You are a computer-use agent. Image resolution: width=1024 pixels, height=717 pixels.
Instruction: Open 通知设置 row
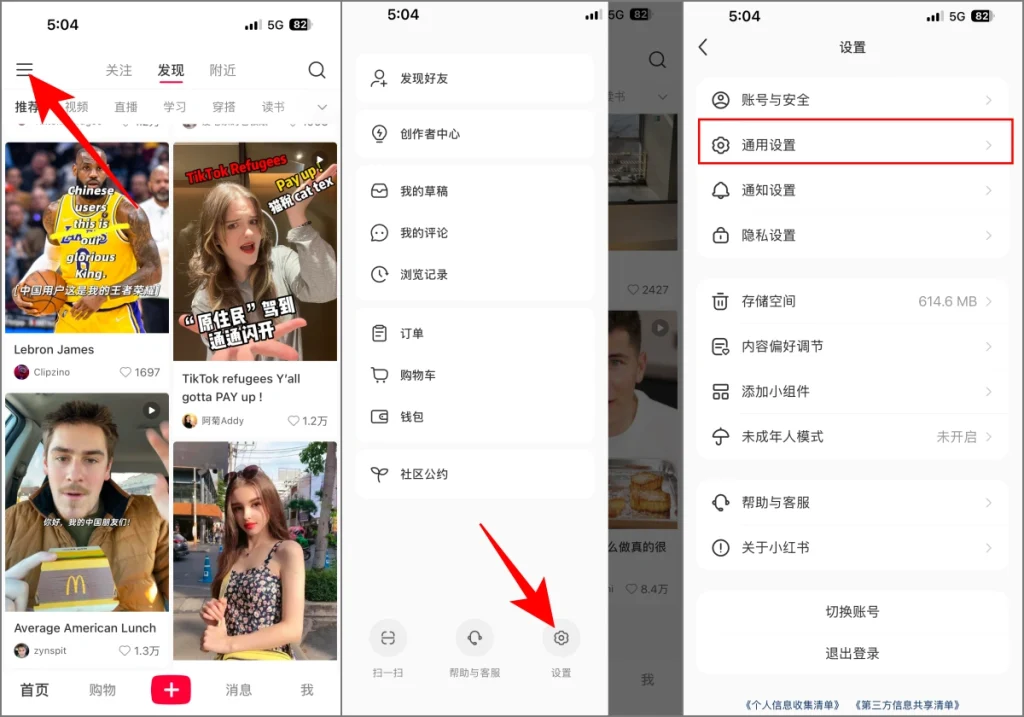tap(852, 191)
